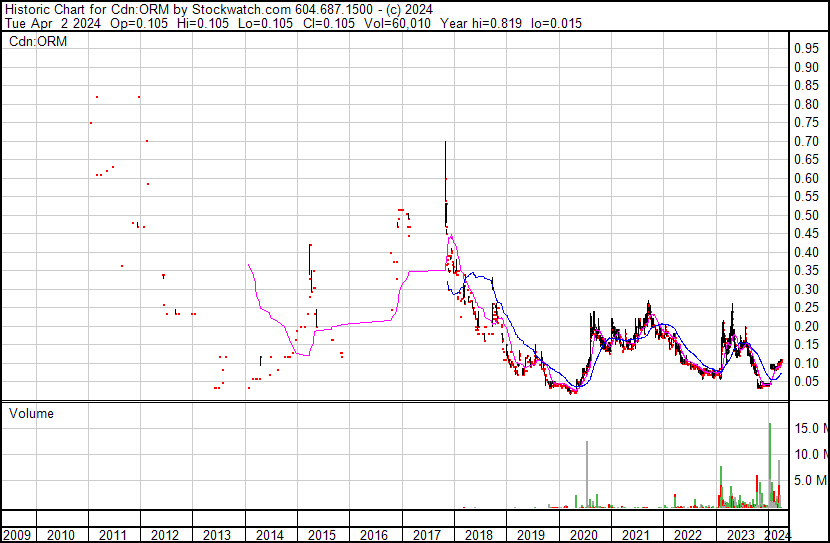830x543 pixels.
Task: Click the 2017 price spike candle reaching 0.70
Action: pos(446,185)
